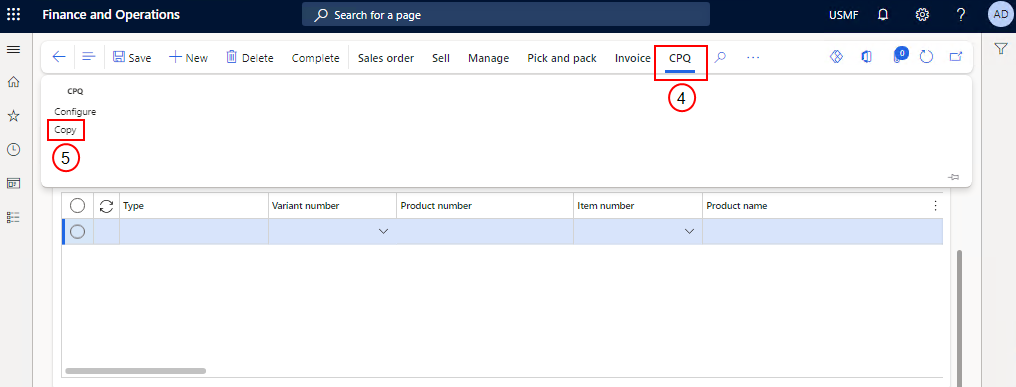This screenshot has width=1016, height=387.
Task: Open the Sell tab
Action: (441, 58)
